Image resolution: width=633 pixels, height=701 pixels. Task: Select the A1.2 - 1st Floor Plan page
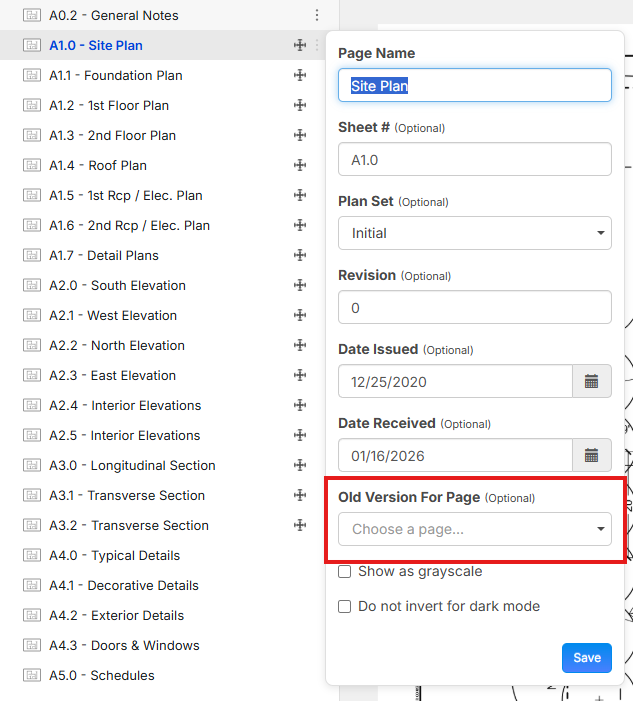click(109, 106)
